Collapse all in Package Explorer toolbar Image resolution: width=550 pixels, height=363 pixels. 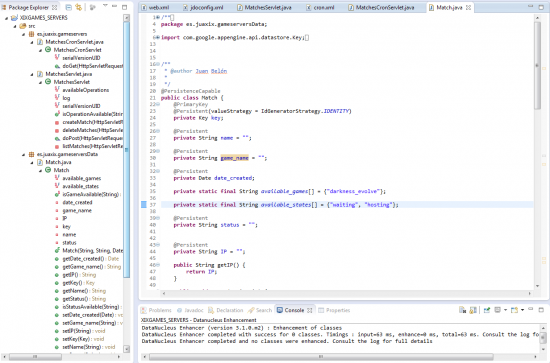pyautogui.click(x=69, y=7)
